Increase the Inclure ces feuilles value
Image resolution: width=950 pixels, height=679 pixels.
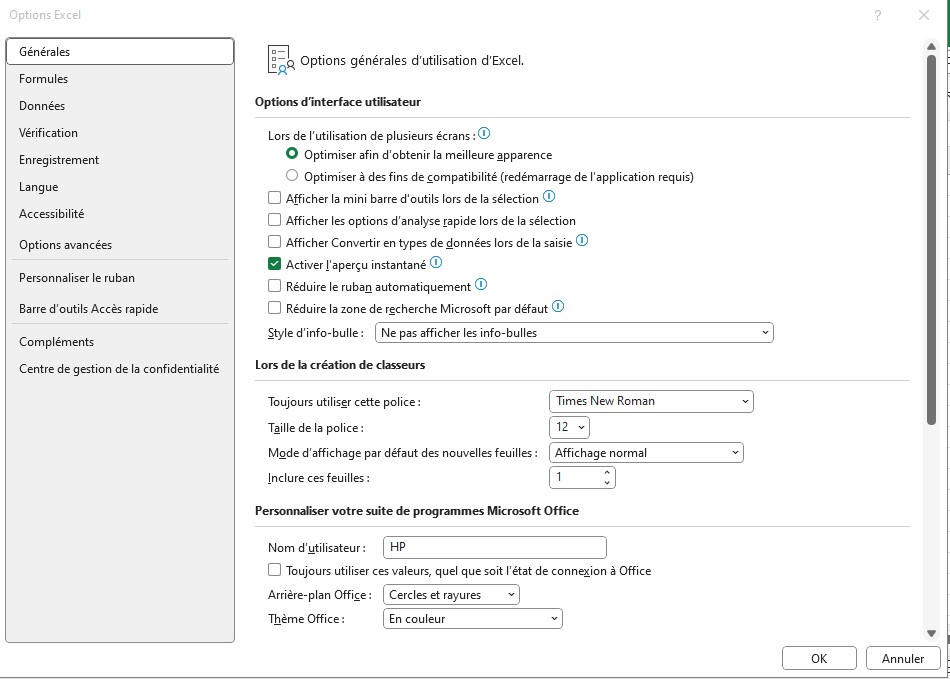point(607,472)
